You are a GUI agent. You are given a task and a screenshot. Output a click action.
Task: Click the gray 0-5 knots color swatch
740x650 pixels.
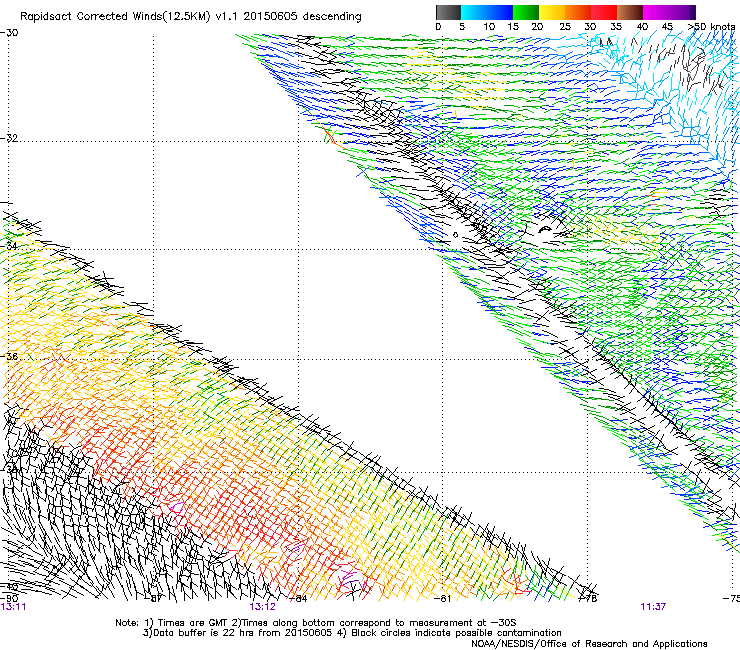click(x=448, y=12)
